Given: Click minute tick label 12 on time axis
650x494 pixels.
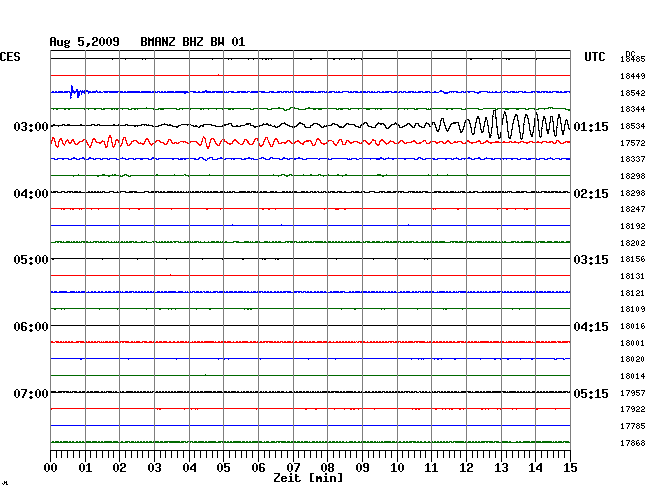Looking at the screenshot, I should click(466, 468).
